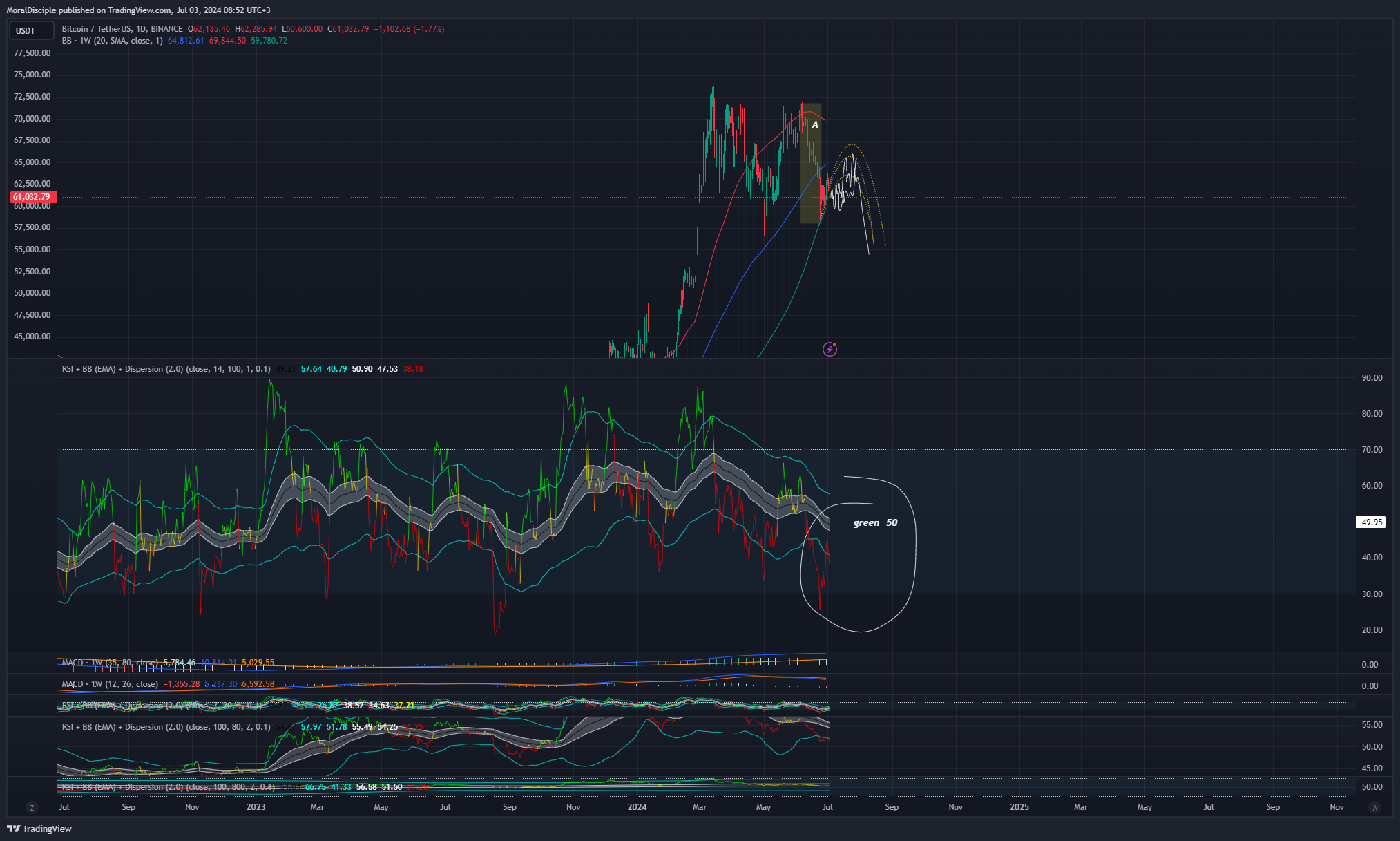Select the RSI + BB Dispersion (close, 7, 20) legend
This screenshot has height=841, width=1400.
tap(163, 706)
